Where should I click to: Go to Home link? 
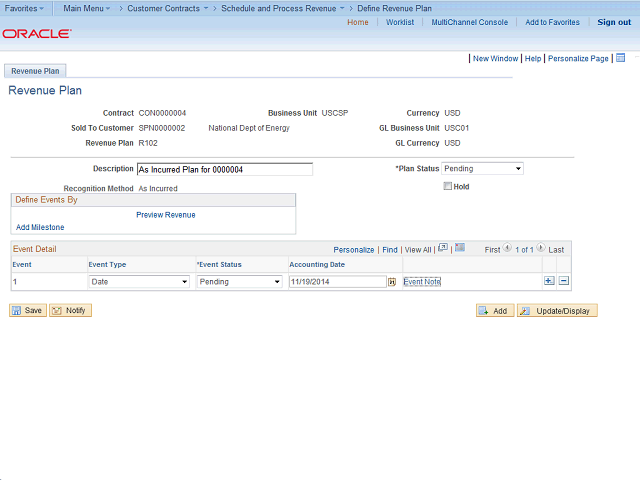[x=358, y=22]
